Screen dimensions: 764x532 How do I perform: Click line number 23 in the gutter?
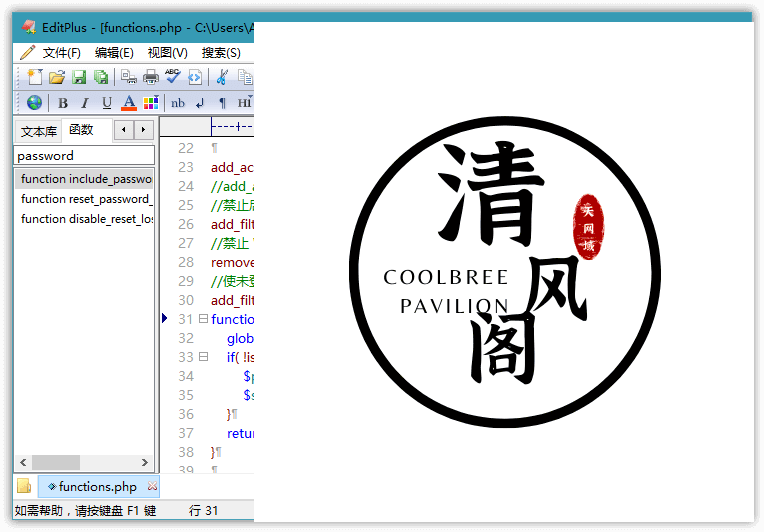186,167
